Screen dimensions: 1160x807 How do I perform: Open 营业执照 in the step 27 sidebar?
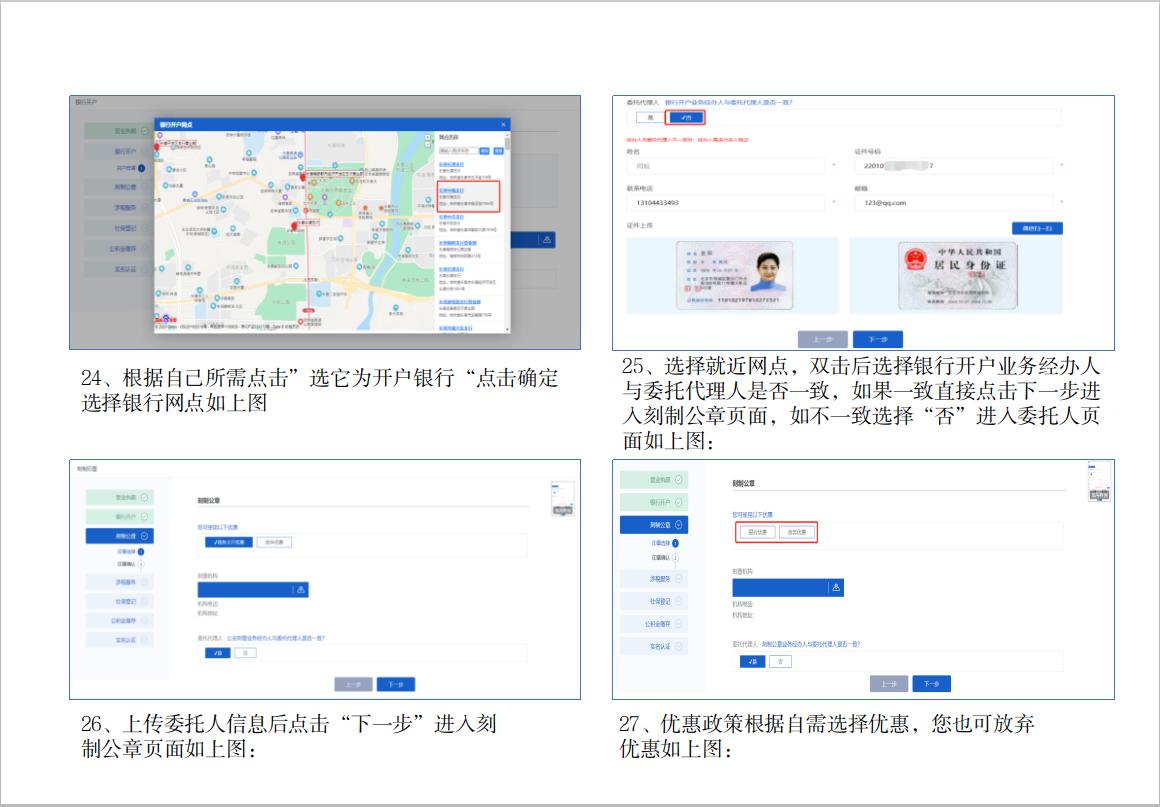pyautogui.click(x=654, y=480)
